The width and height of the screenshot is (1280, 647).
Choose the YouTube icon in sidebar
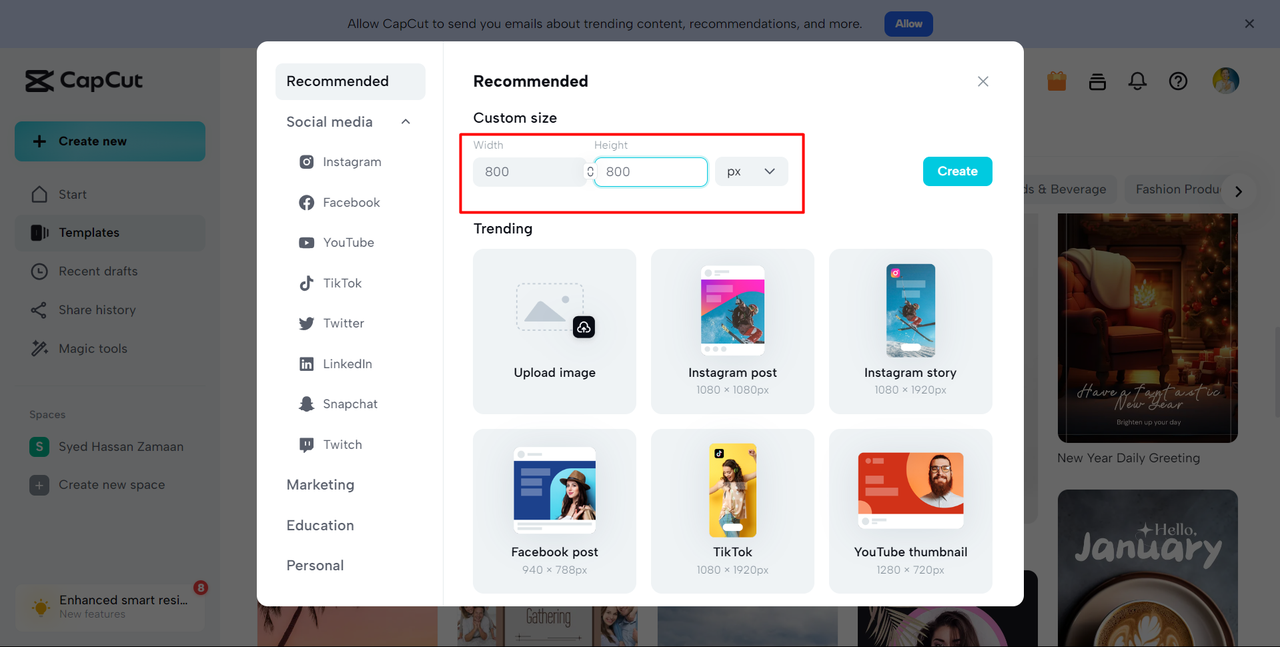[307, 243]
